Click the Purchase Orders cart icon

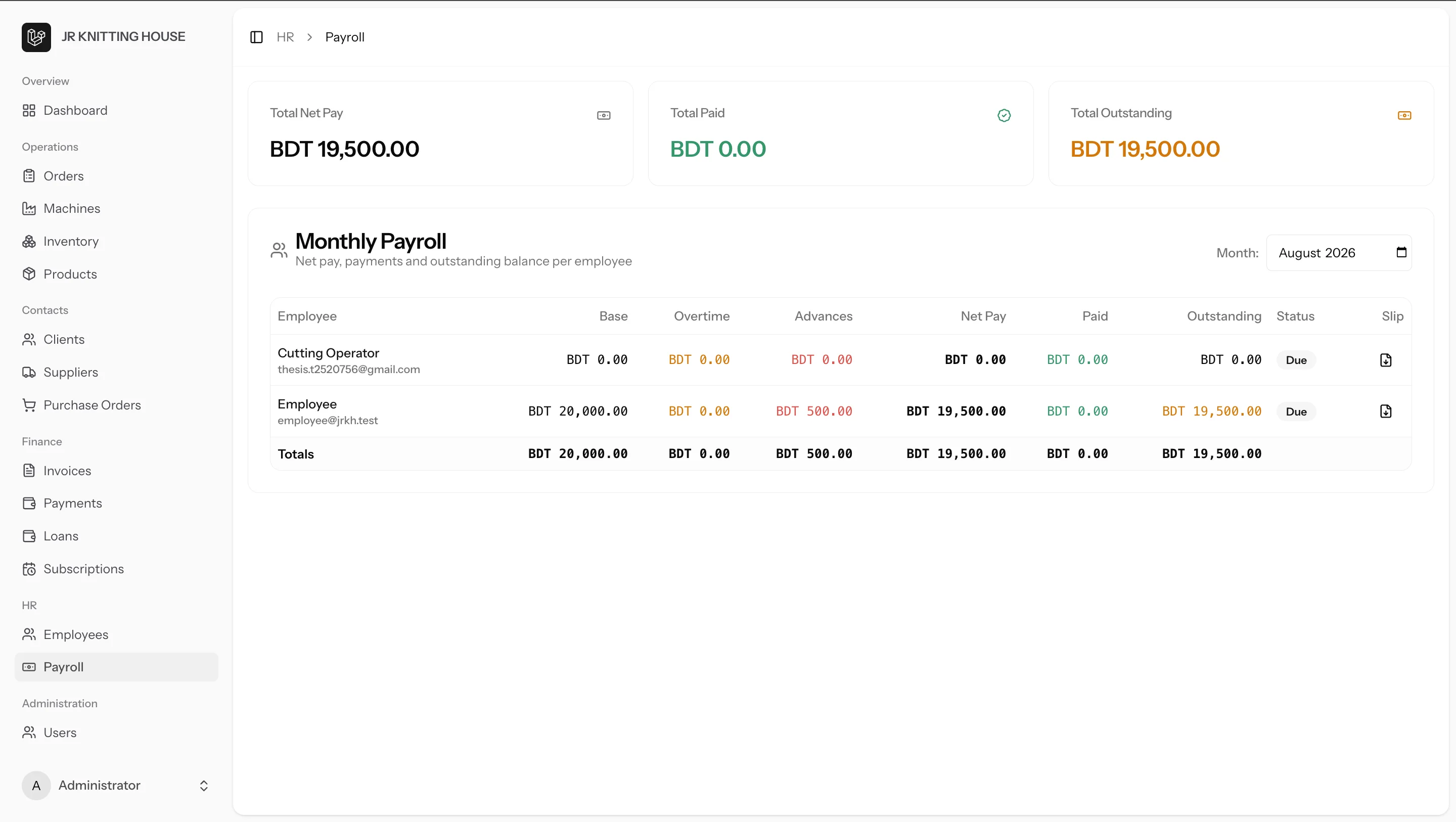coord(29,405)
